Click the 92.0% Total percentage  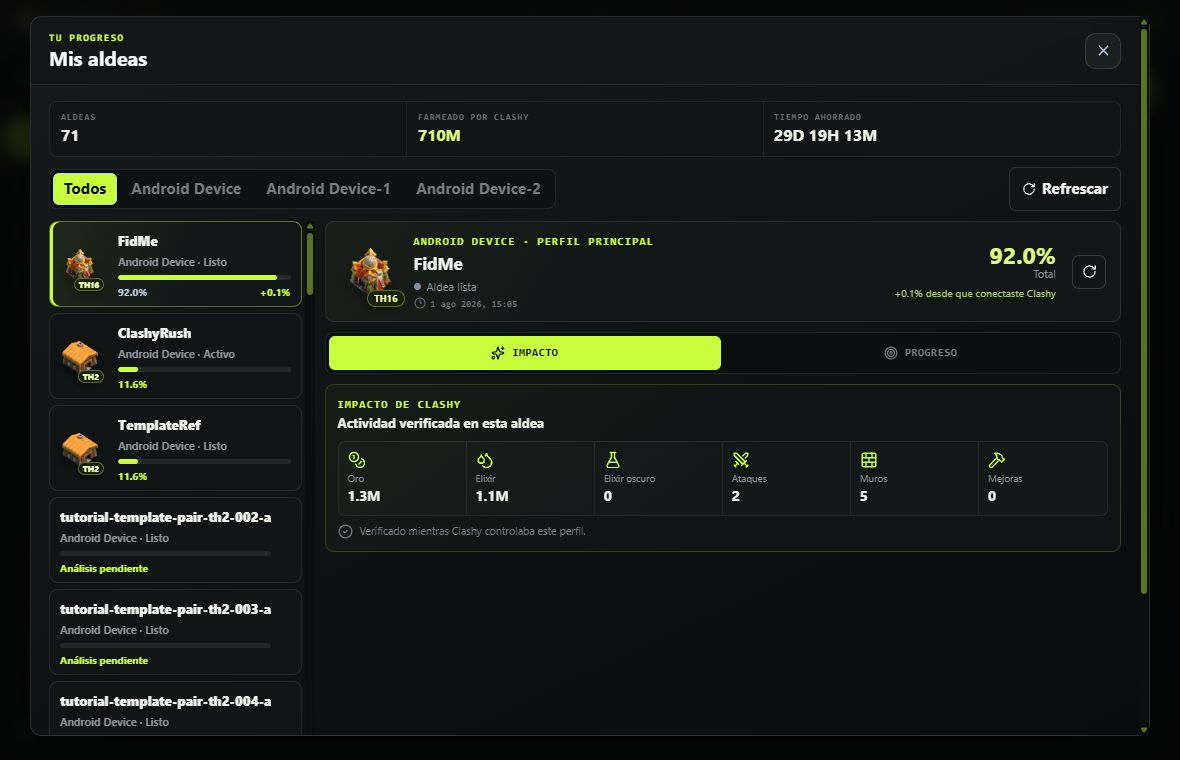click(1022, 256)
